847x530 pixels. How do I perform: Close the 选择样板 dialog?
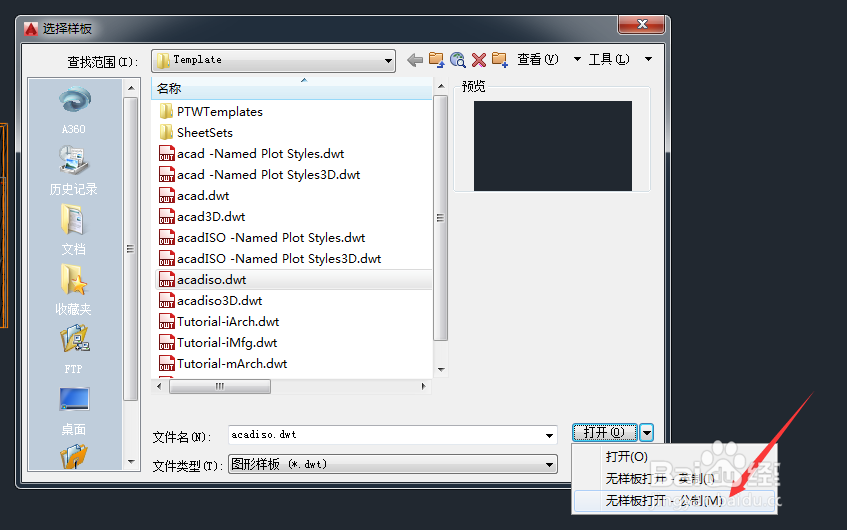tap(642, 24)
